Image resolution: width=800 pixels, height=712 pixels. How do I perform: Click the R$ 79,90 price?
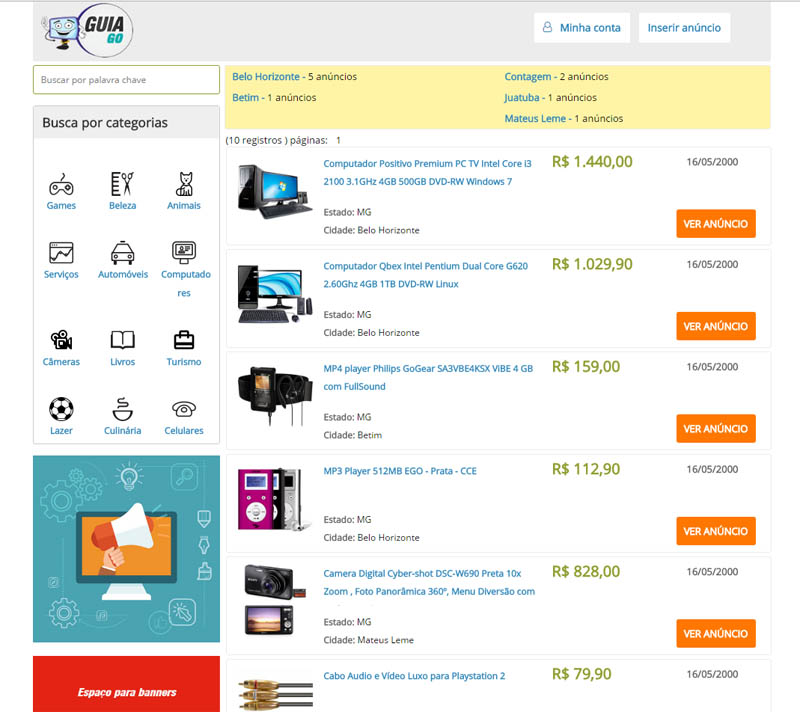581,674
